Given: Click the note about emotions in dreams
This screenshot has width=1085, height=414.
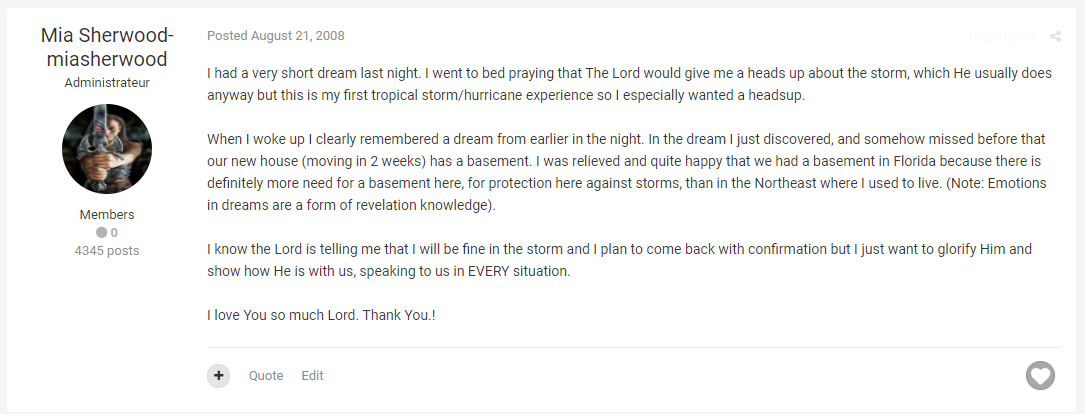Looking at the screenshot, I should pyautogui.click(x=626, y=195).
